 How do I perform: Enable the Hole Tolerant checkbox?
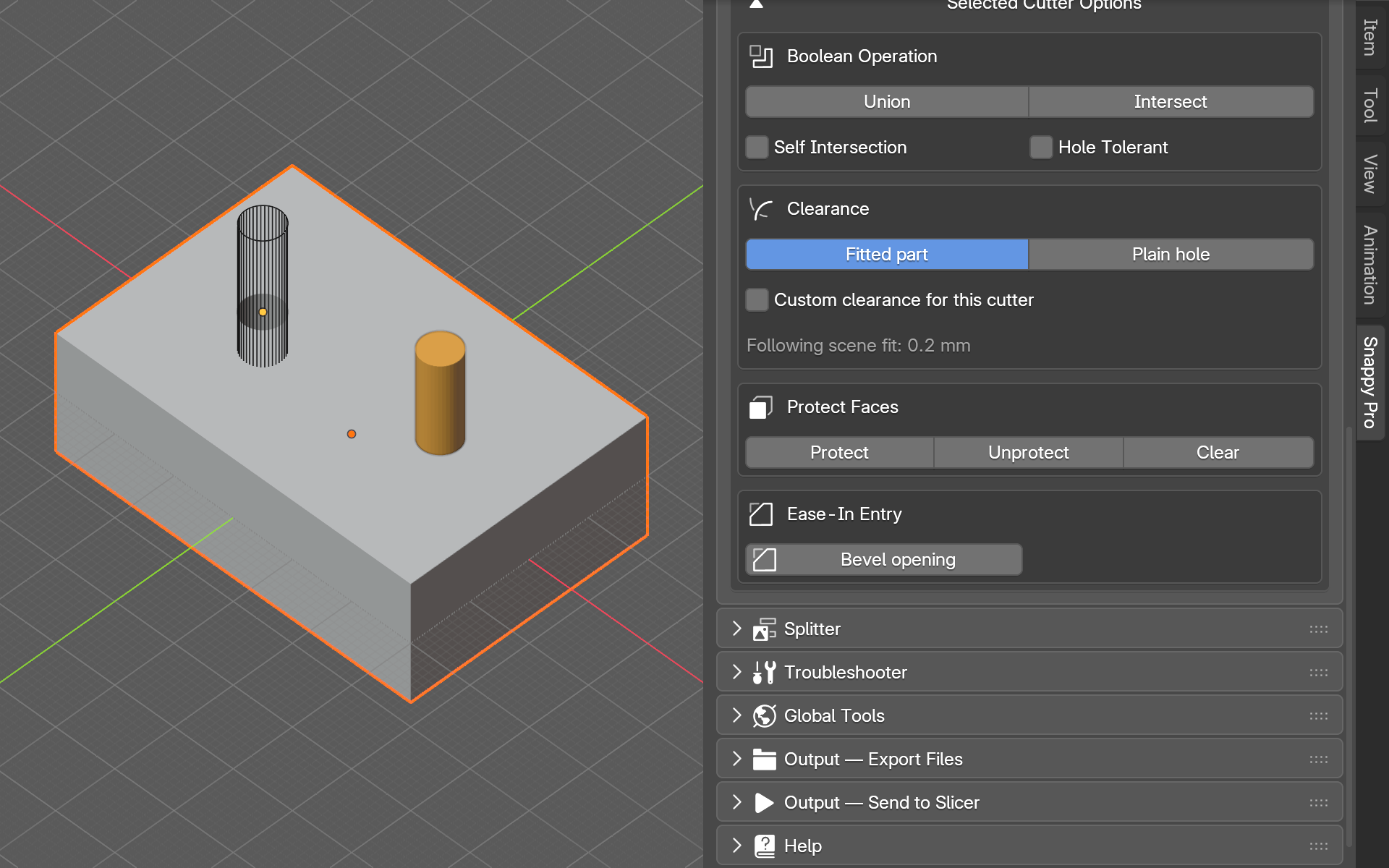click(1041, 148)
